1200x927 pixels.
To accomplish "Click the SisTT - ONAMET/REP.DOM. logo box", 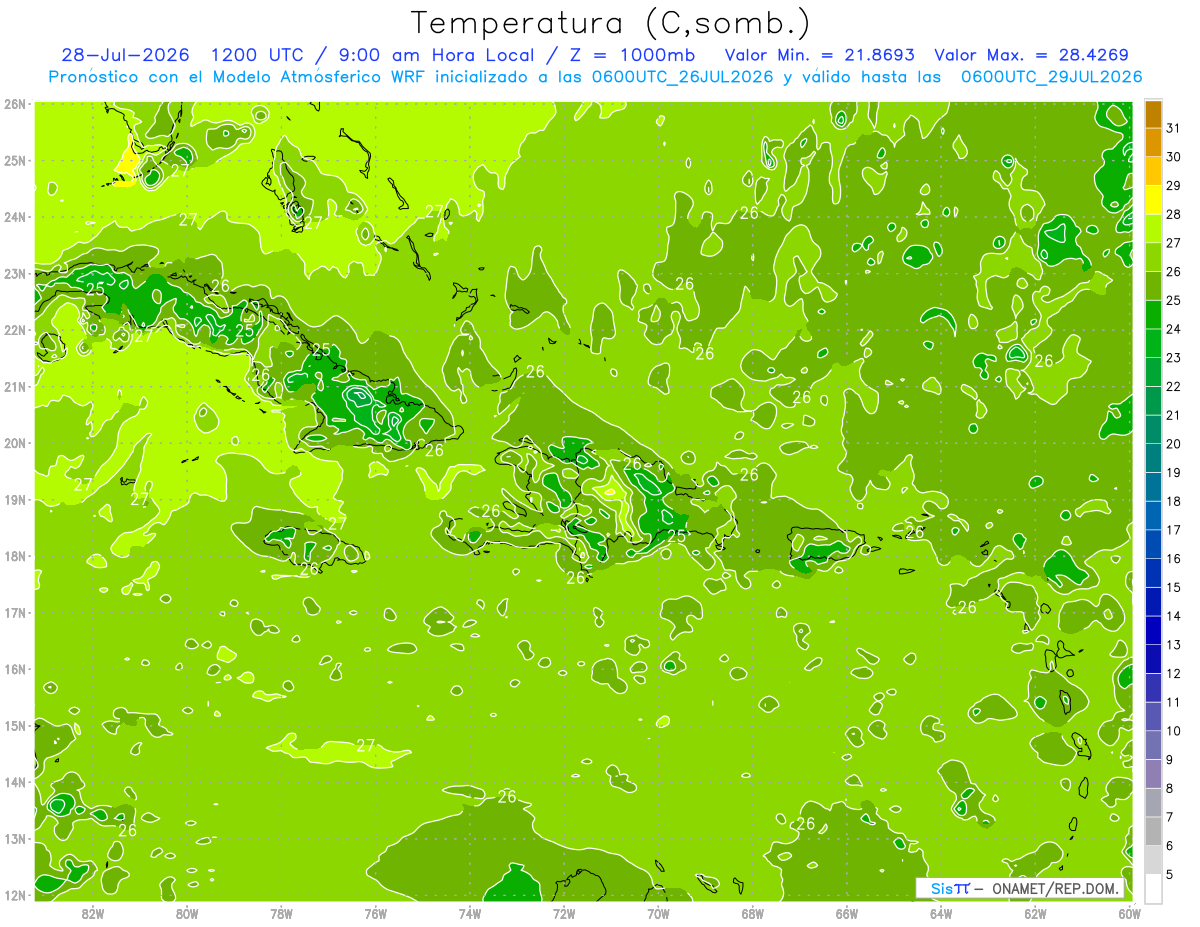I will point(1020,888).
